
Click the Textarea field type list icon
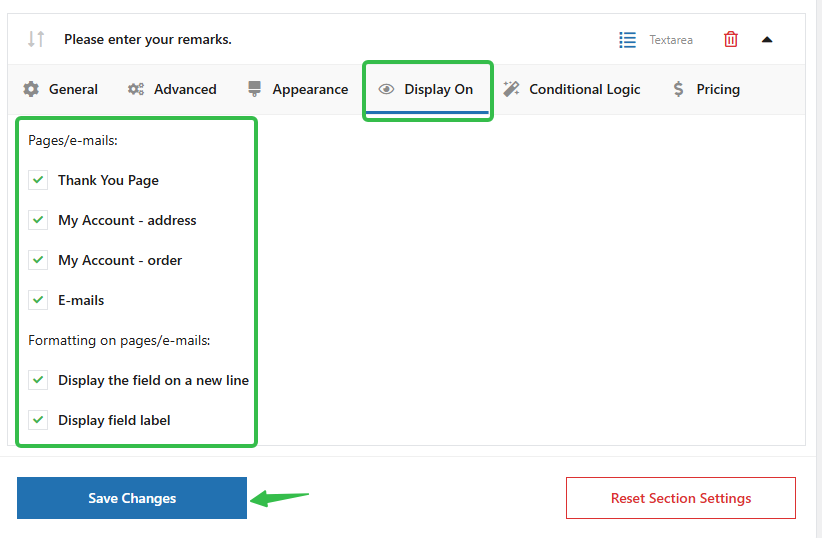(x=627, y=40)
